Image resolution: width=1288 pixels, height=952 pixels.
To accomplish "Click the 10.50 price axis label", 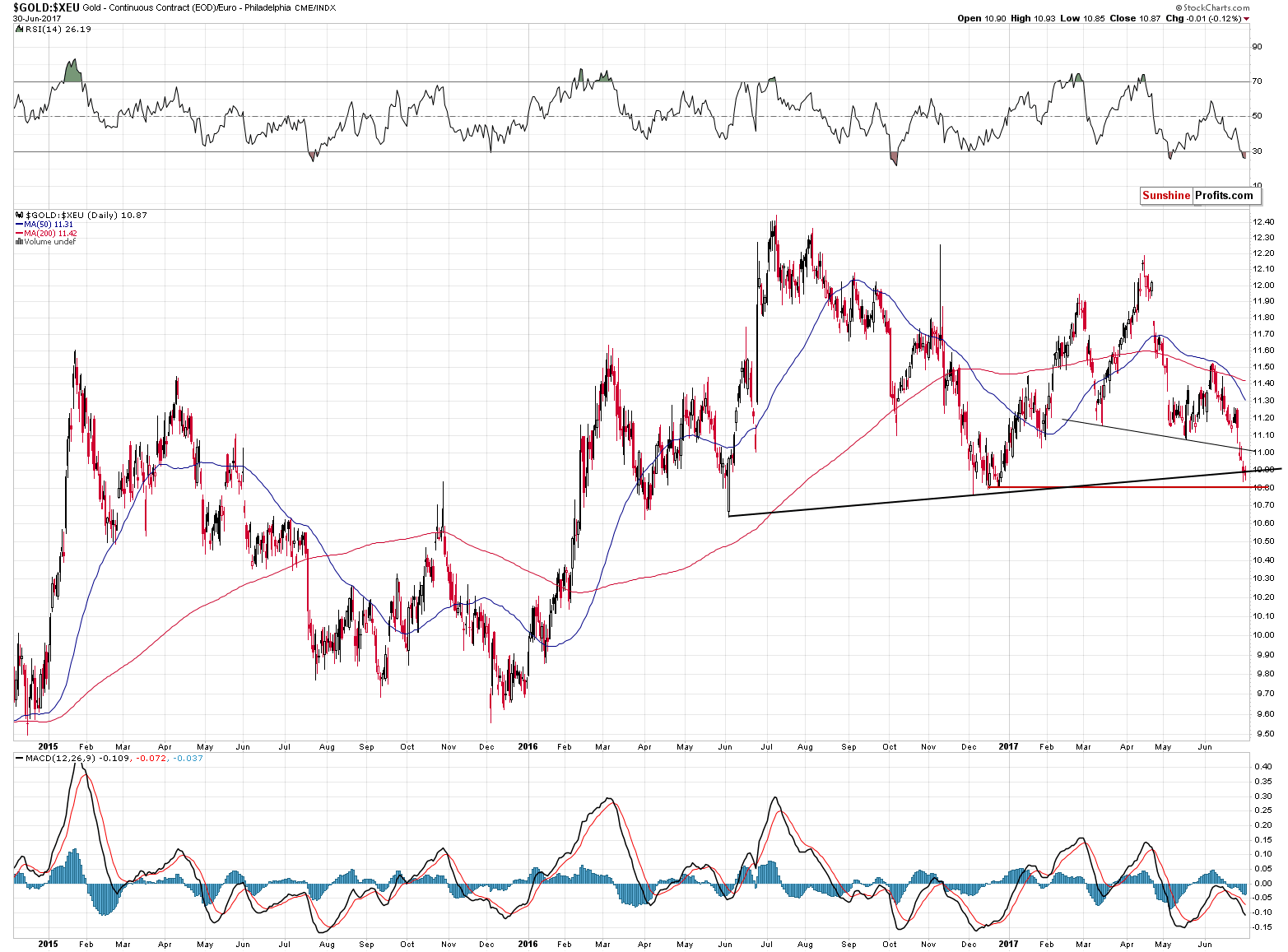I will (1263, 541).
